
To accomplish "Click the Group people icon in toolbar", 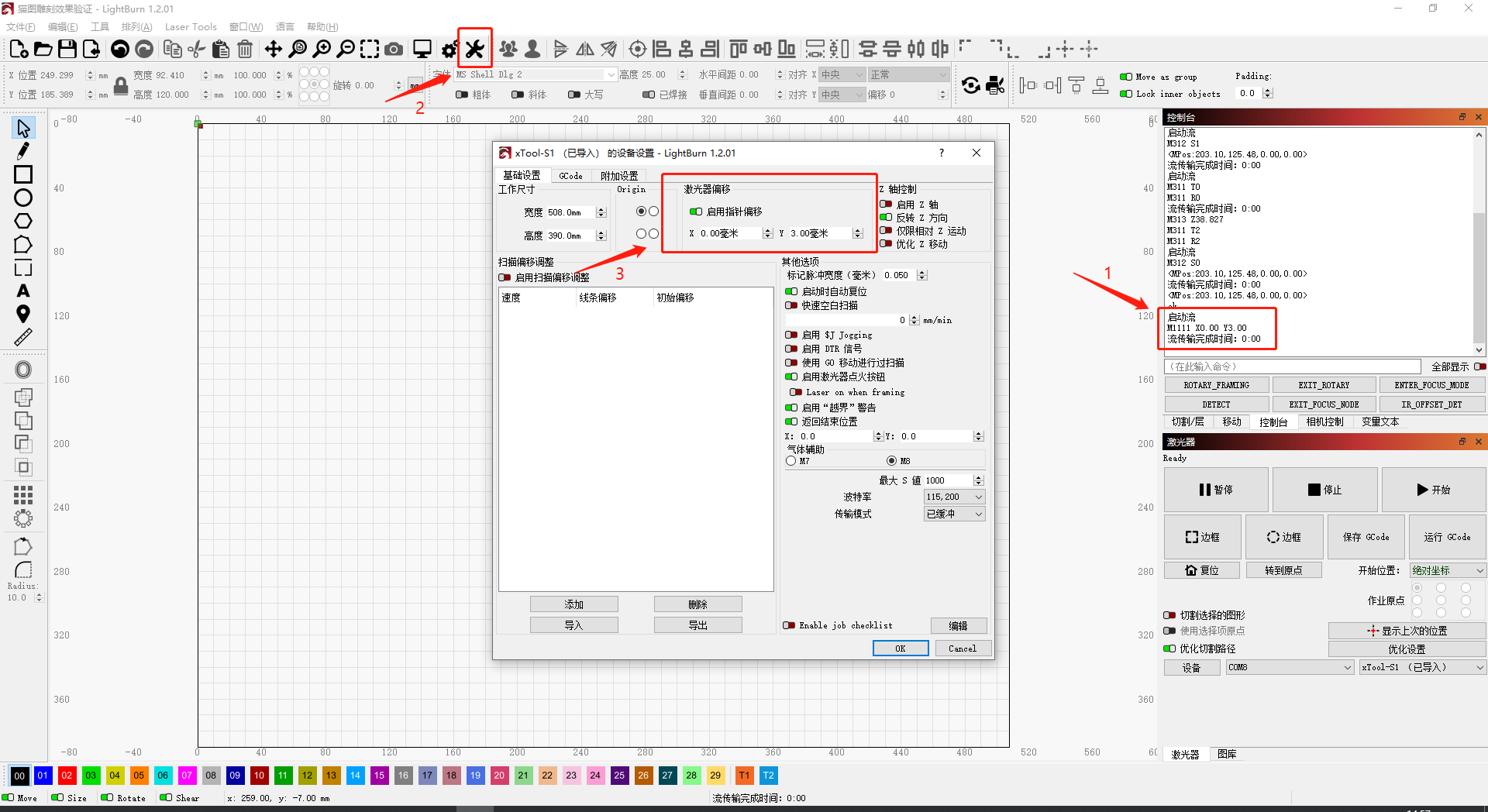I will (x=508, y=49).
